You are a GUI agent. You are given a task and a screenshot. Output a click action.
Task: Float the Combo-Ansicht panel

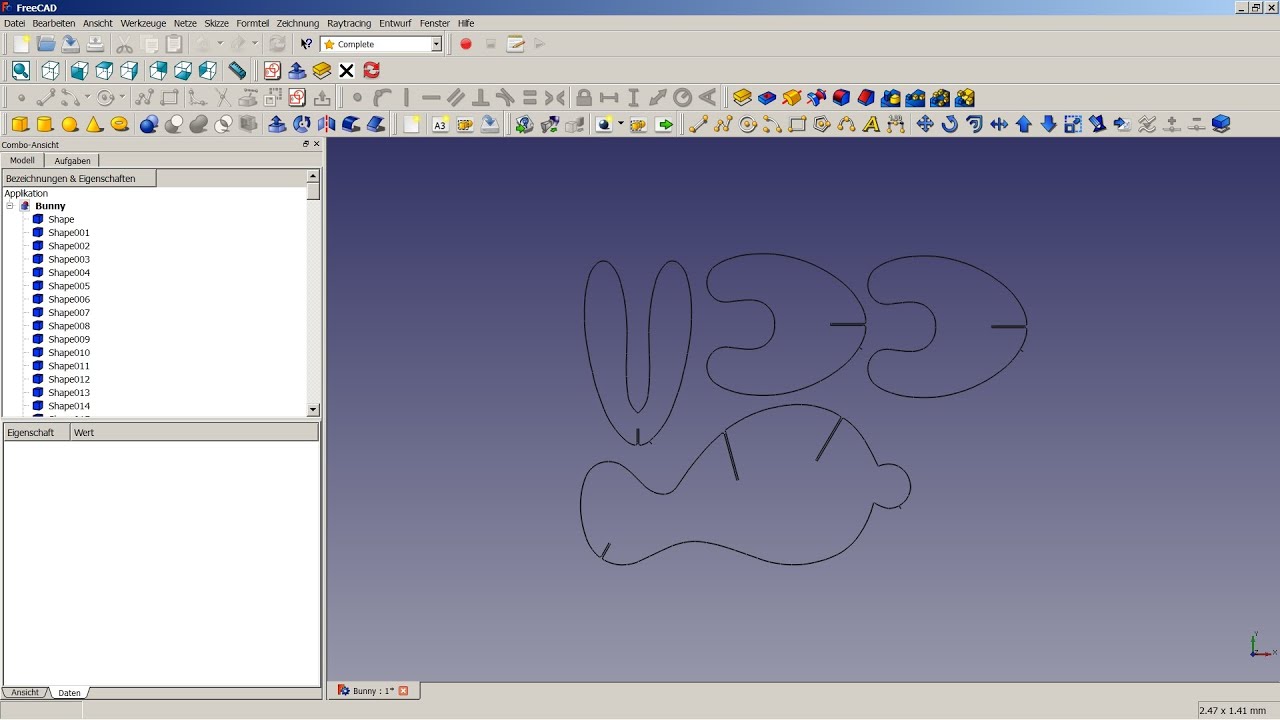[306, 144]
